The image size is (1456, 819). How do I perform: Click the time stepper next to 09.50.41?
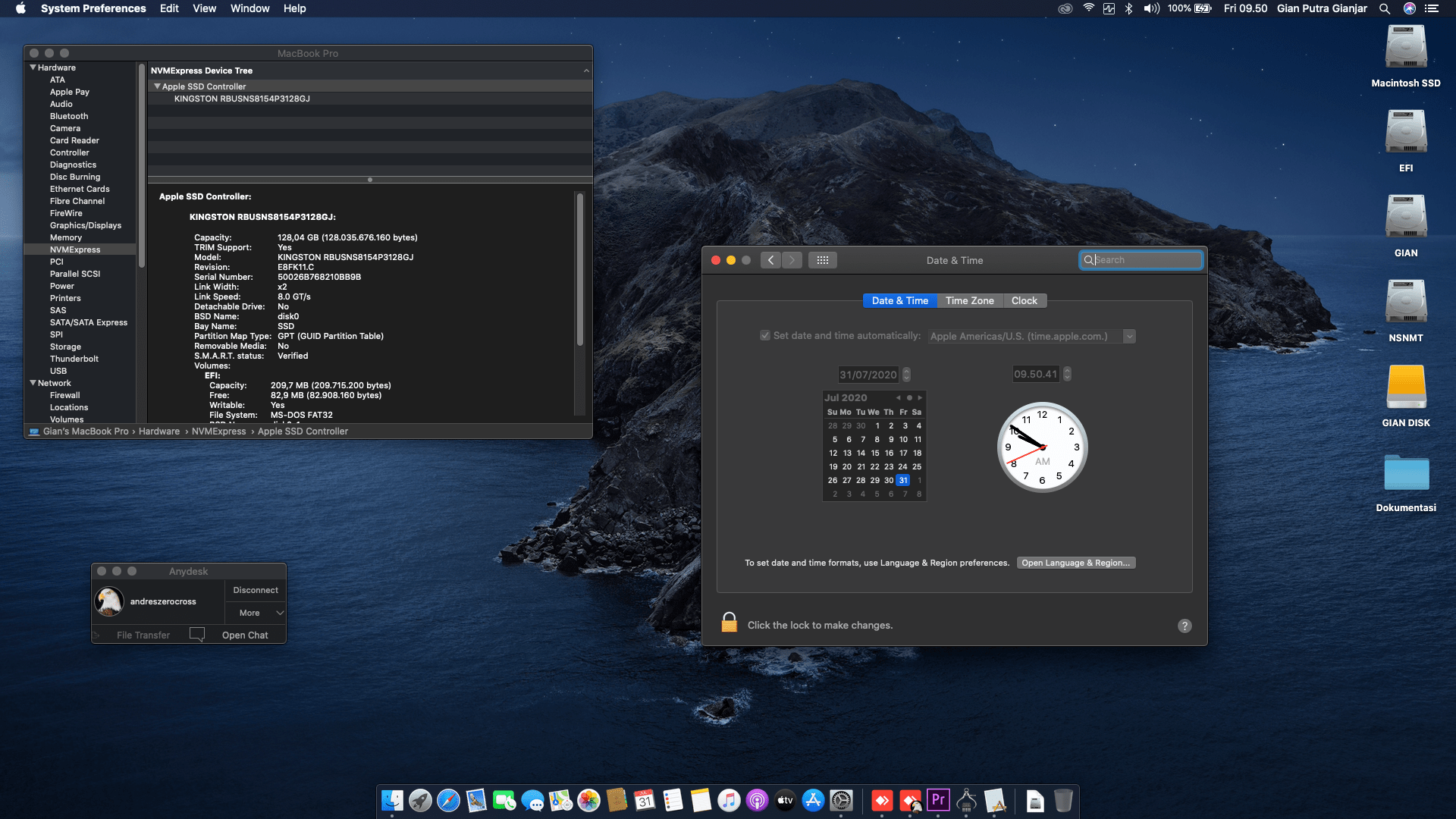point(1066,373)
